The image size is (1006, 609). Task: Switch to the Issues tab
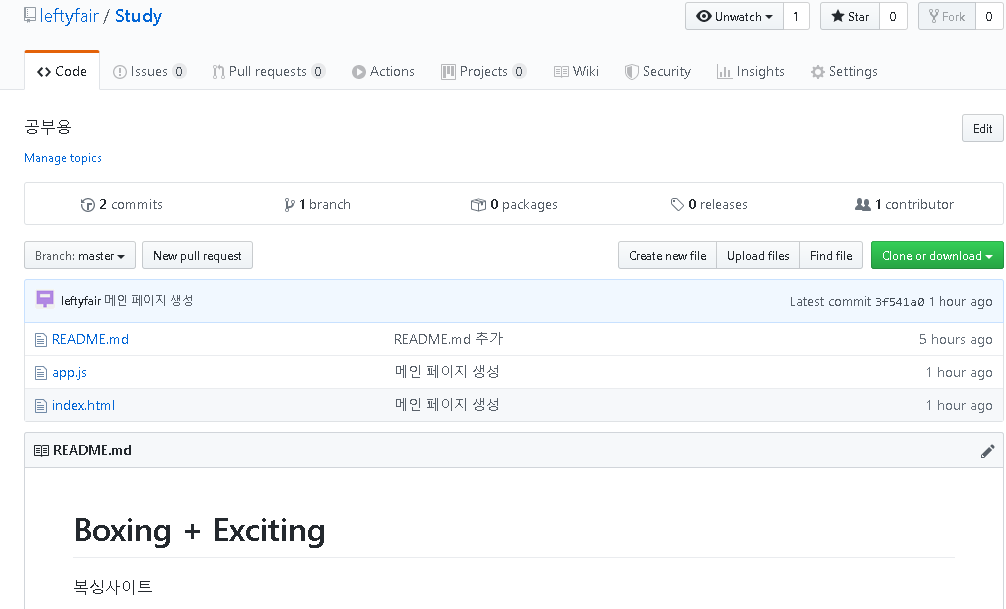coord(149,71)
